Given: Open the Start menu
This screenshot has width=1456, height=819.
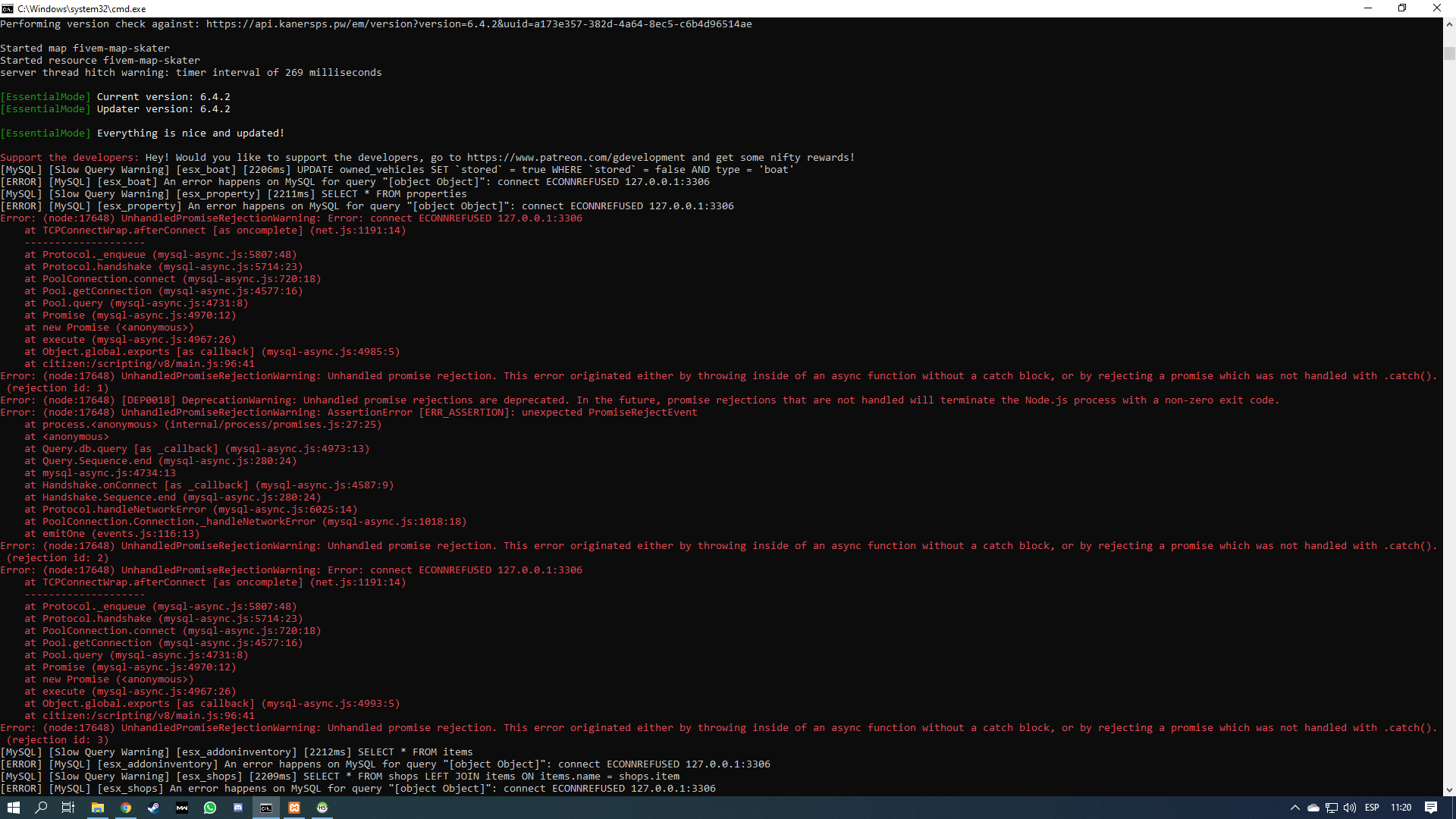Looking at the screenshot, I should [x=14, y=808].
